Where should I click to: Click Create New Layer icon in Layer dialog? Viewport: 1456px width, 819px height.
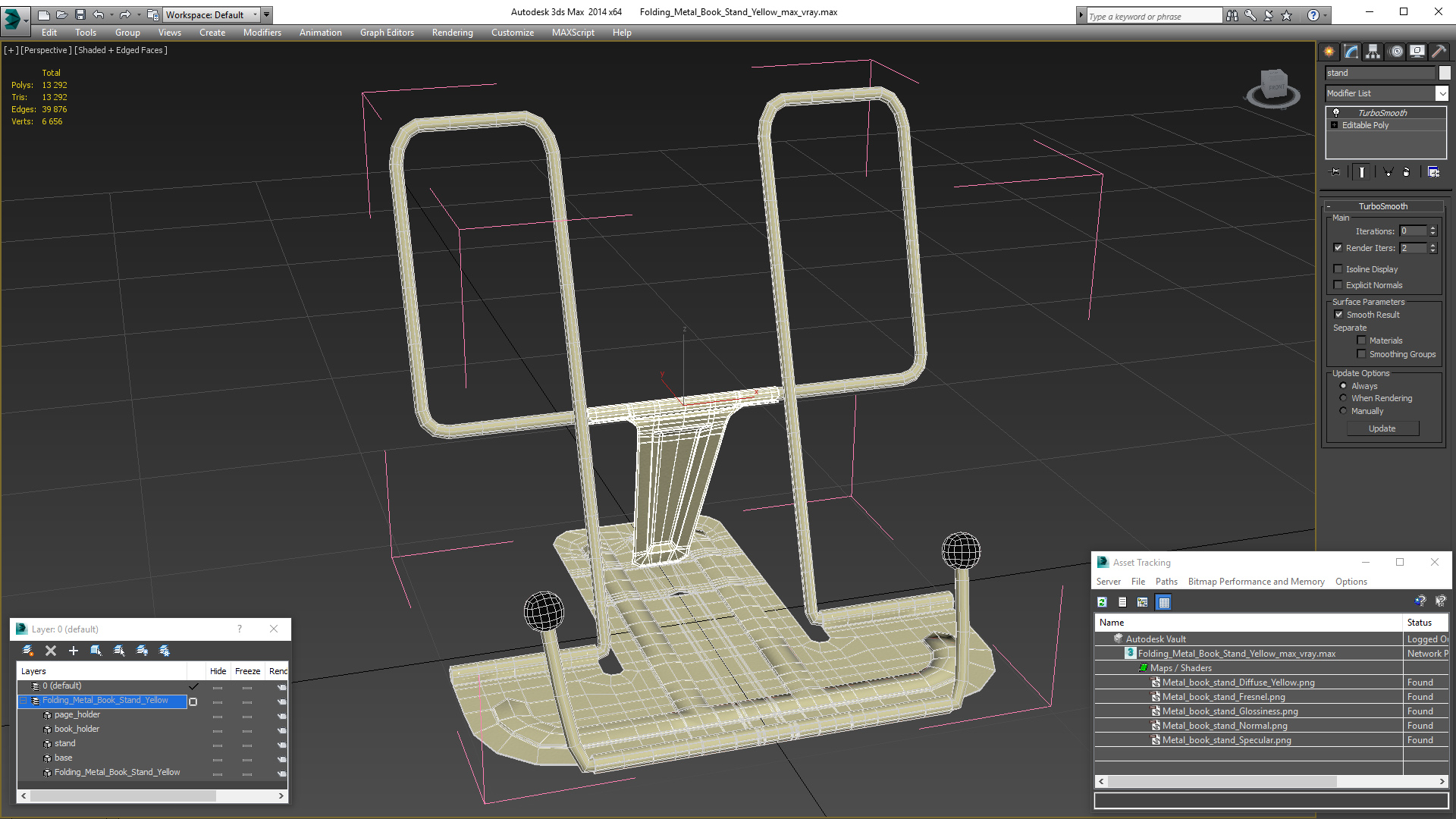click(x=28, y=651)
